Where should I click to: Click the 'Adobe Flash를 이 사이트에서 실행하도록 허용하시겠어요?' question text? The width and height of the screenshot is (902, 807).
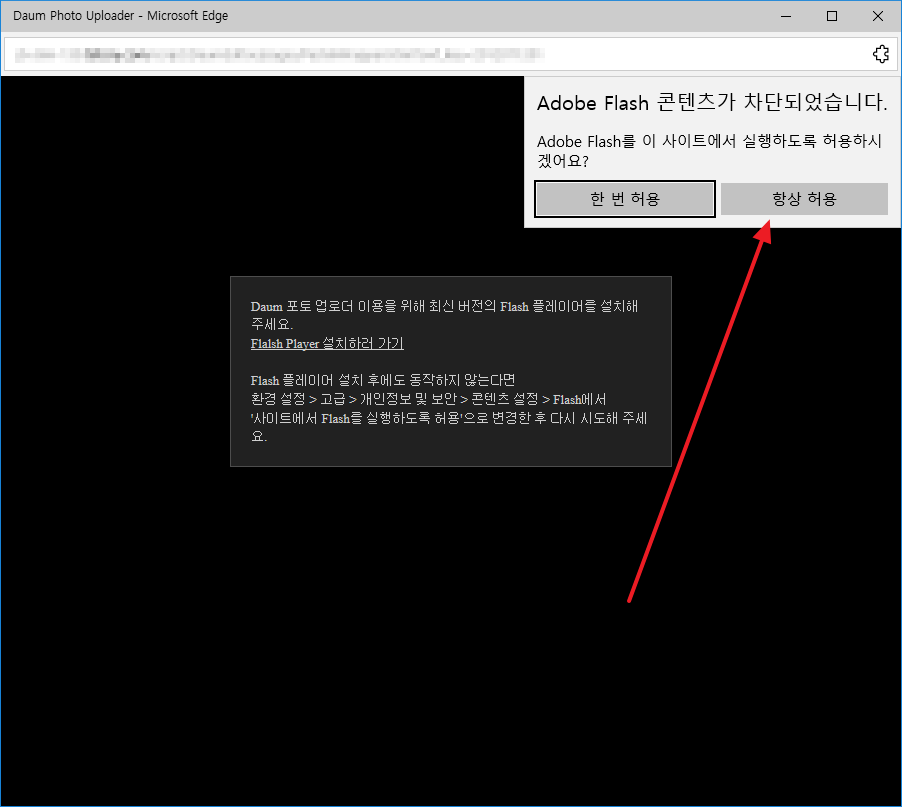[x=709, y=151]
